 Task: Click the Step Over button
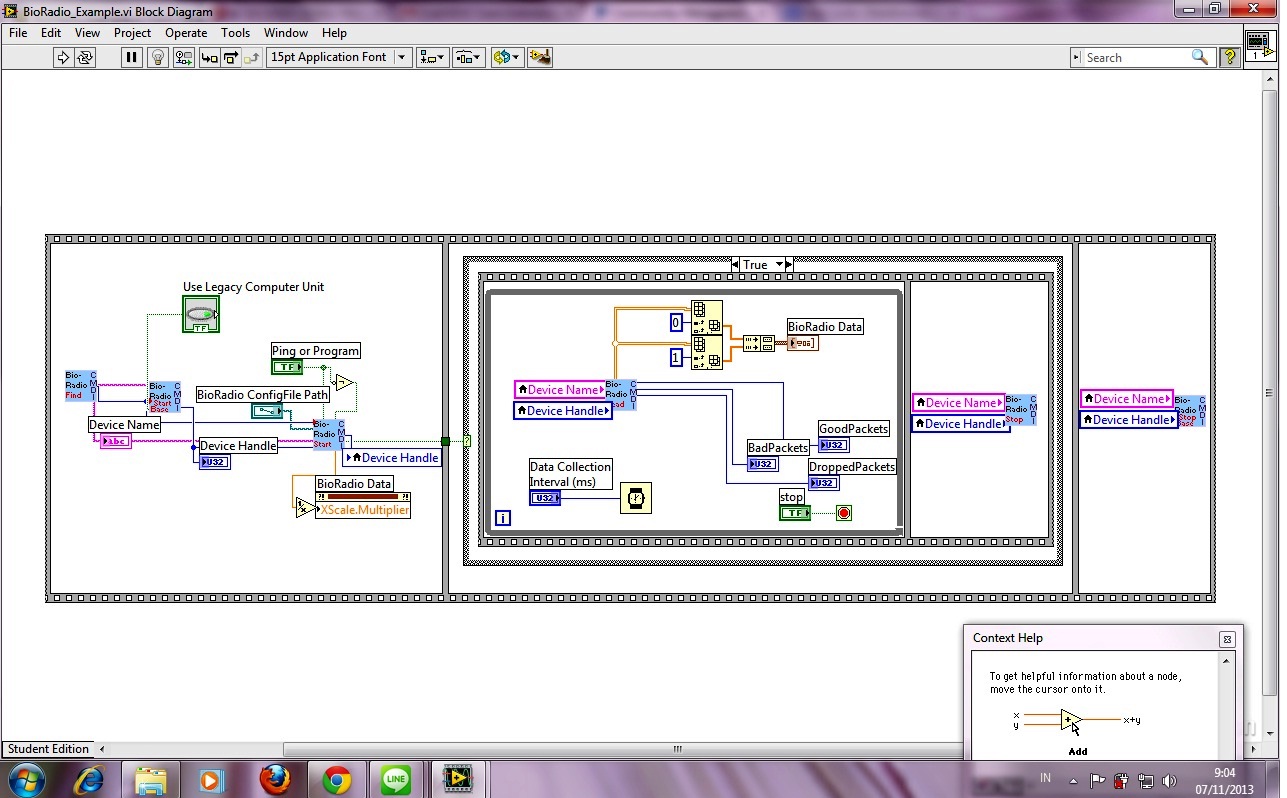(x=232, y=58)
